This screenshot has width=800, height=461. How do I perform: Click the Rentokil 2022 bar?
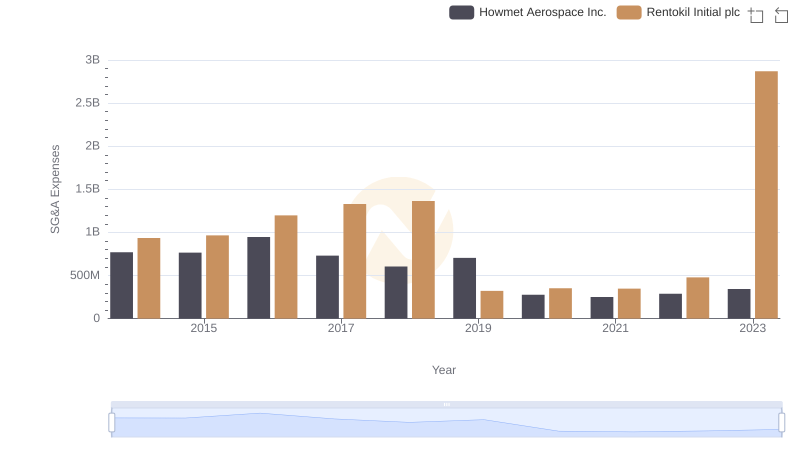(x=697, y=298)
